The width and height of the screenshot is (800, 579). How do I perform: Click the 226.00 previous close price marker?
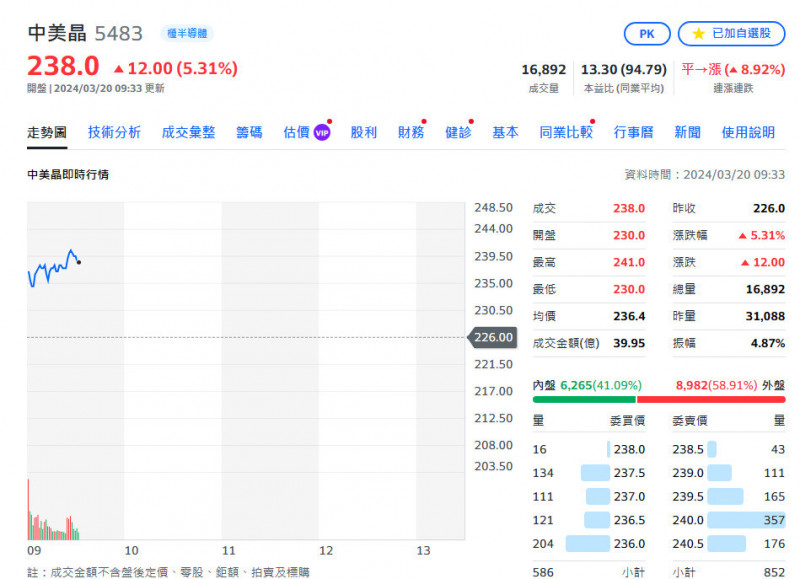click(492, 337)
